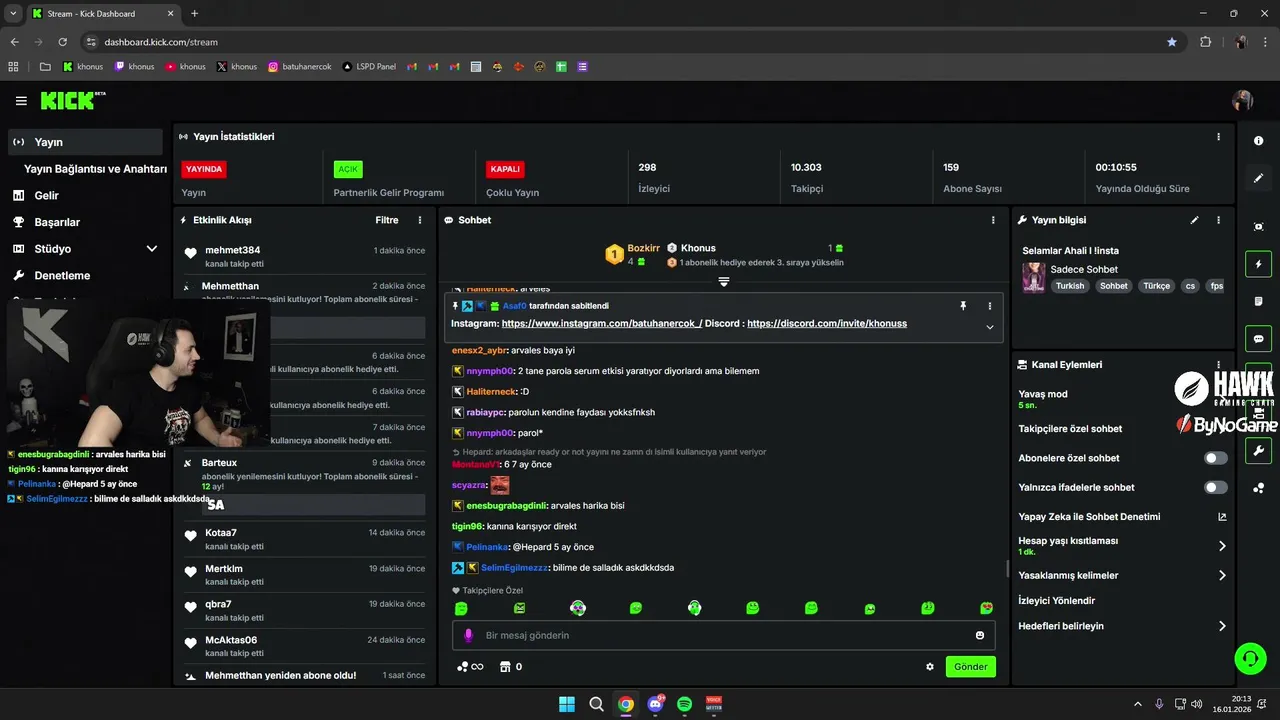Screen dimensions: 1280x720
Task: Open the Filtre option in Etkinlik Akışı
Action: [387, 220]
